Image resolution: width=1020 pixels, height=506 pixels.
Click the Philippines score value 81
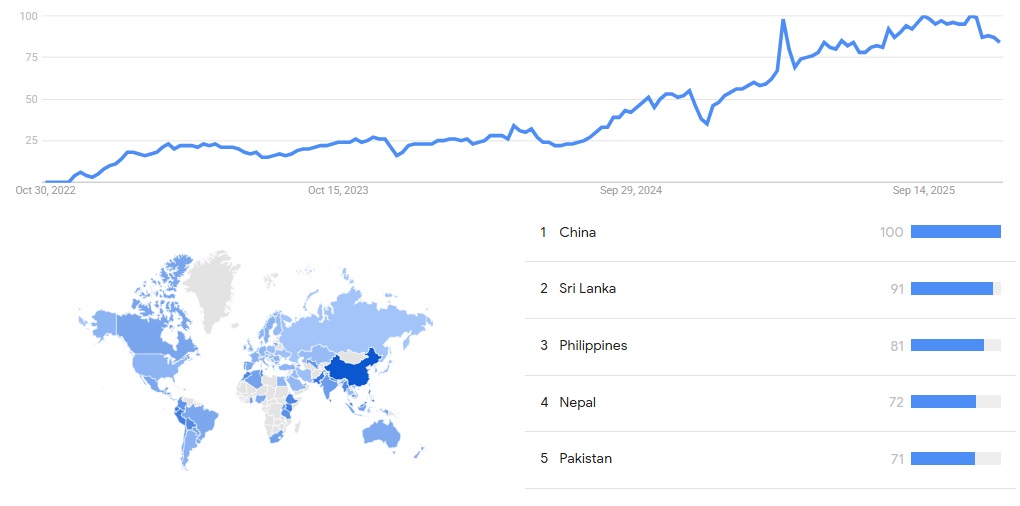[x=896, y=345]
